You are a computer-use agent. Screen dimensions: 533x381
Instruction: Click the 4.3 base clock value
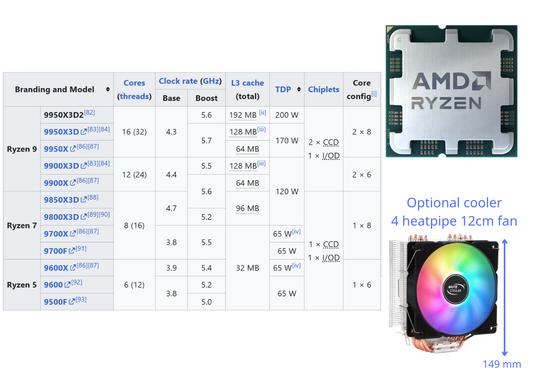171,132
